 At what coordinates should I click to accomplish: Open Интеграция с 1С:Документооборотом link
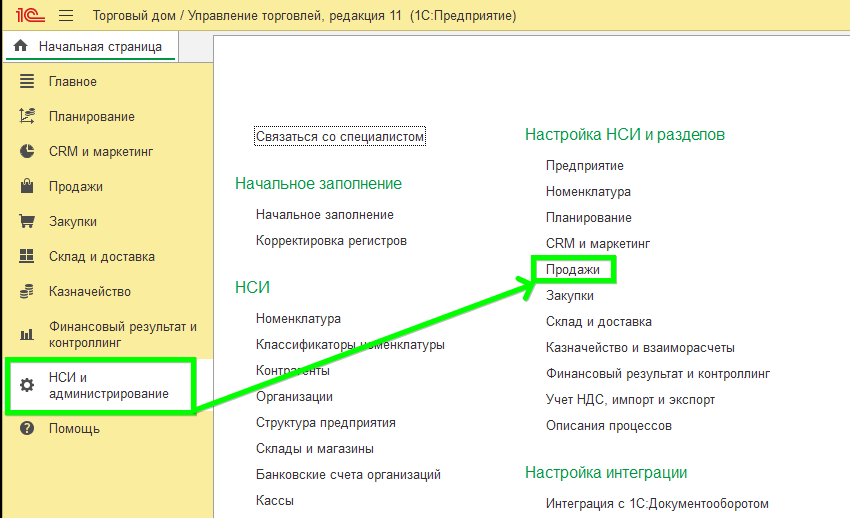pos(657,503)
